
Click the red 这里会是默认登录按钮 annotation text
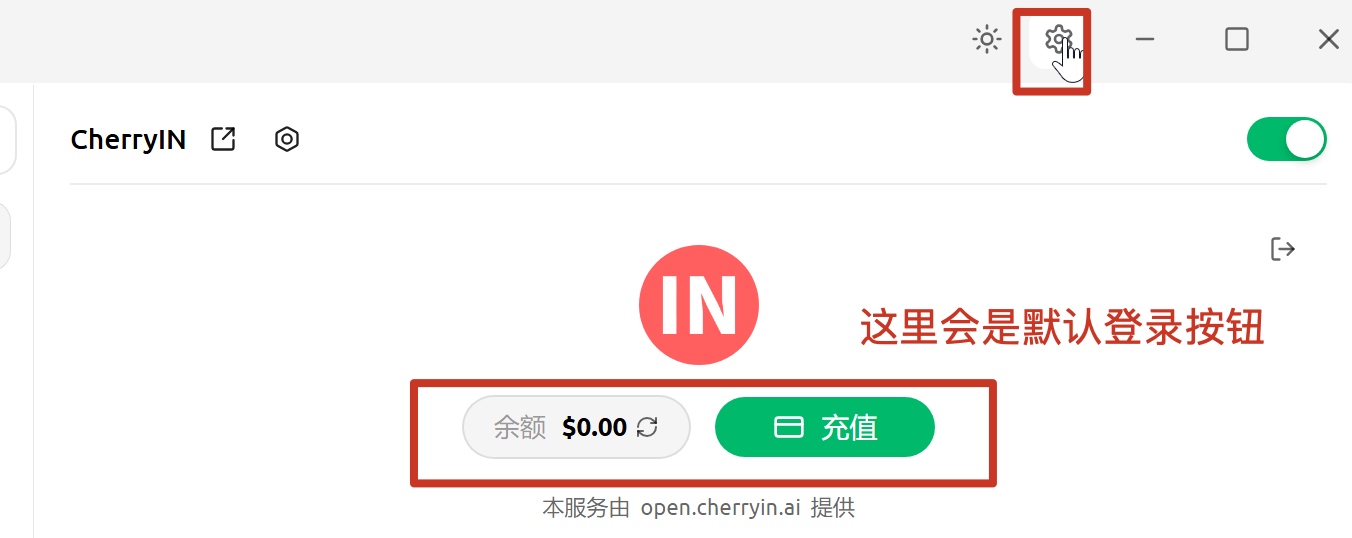[1063, 327]
